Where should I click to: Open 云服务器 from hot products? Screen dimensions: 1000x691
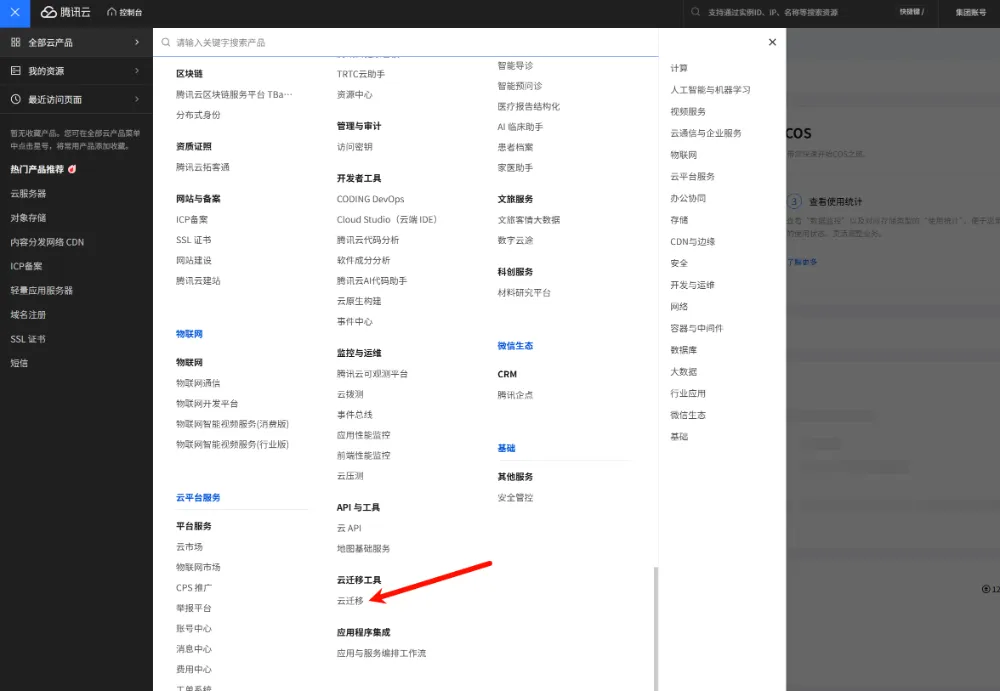pos(28,193)
